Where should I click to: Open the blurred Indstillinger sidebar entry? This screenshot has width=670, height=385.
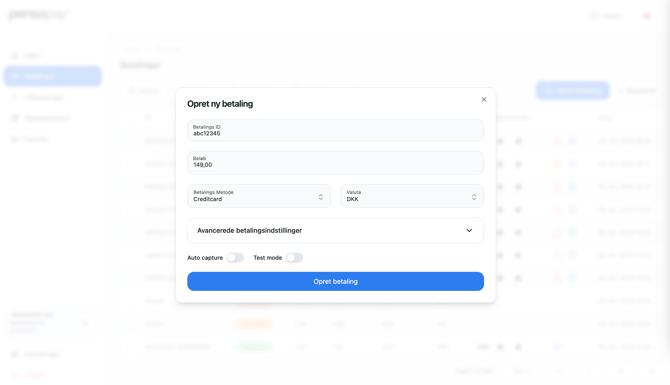36,354
